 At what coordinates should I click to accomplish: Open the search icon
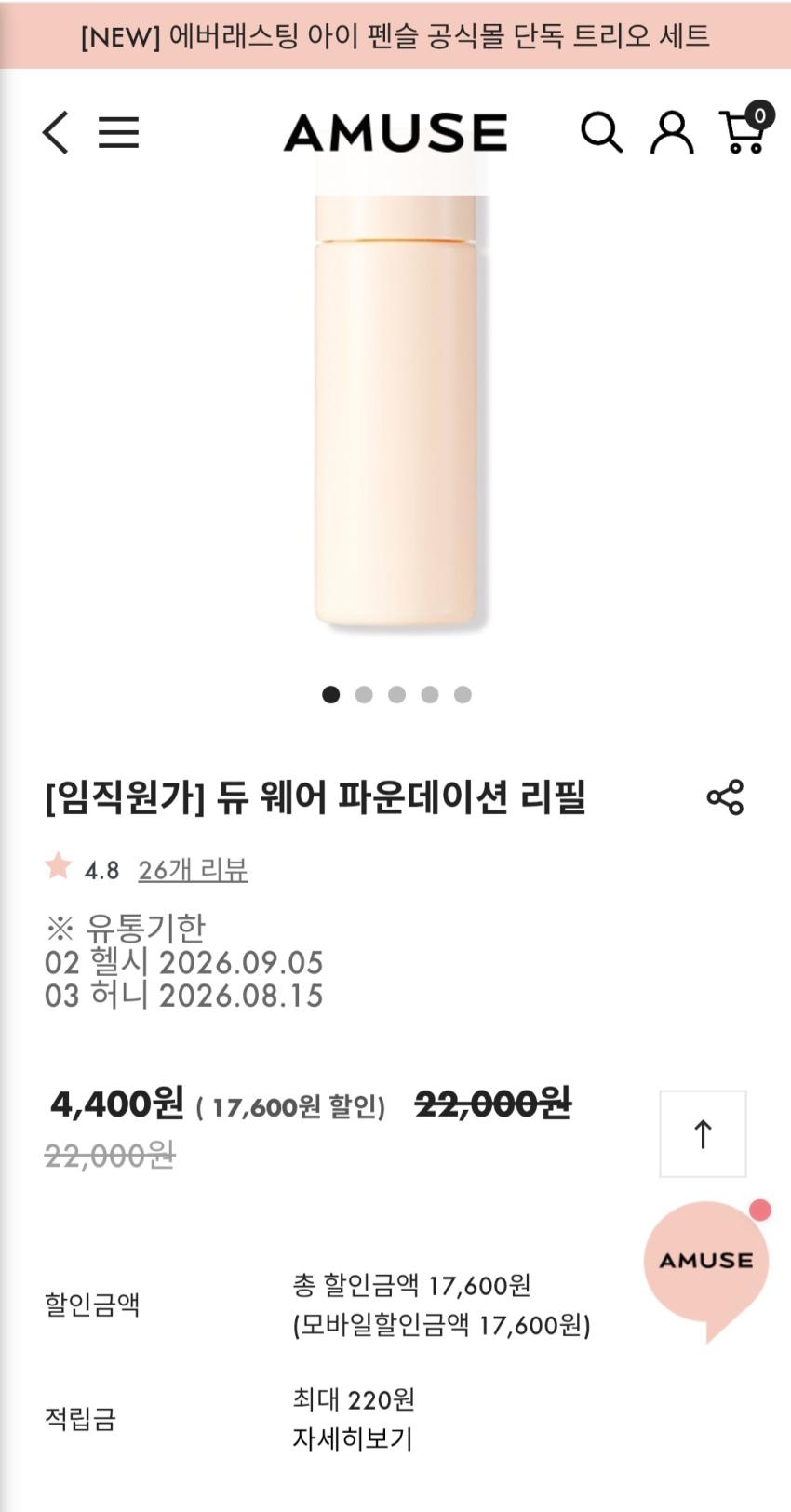[601, 132]
